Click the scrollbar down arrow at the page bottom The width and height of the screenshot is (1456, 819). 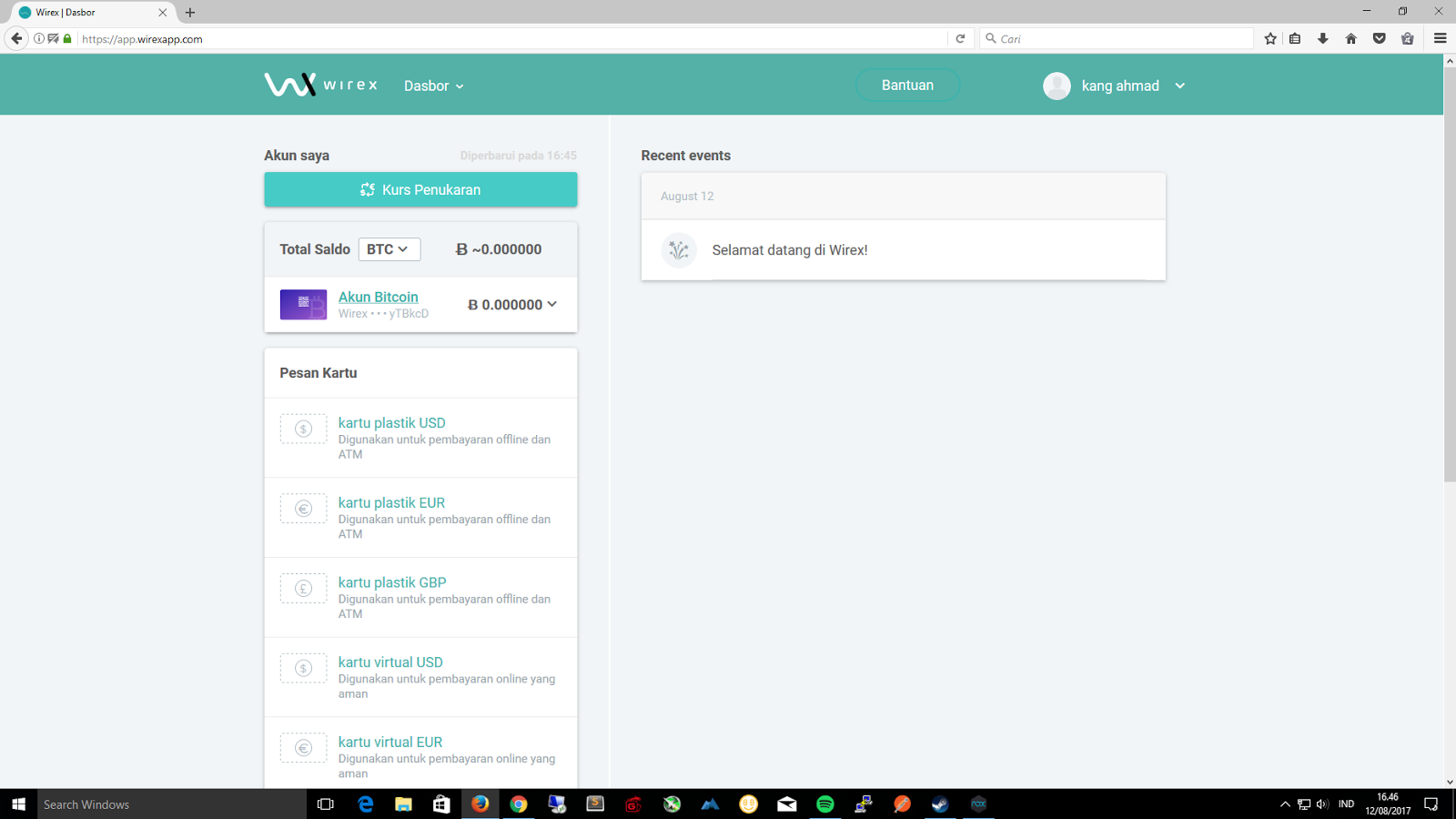(x=1450, y=782)
